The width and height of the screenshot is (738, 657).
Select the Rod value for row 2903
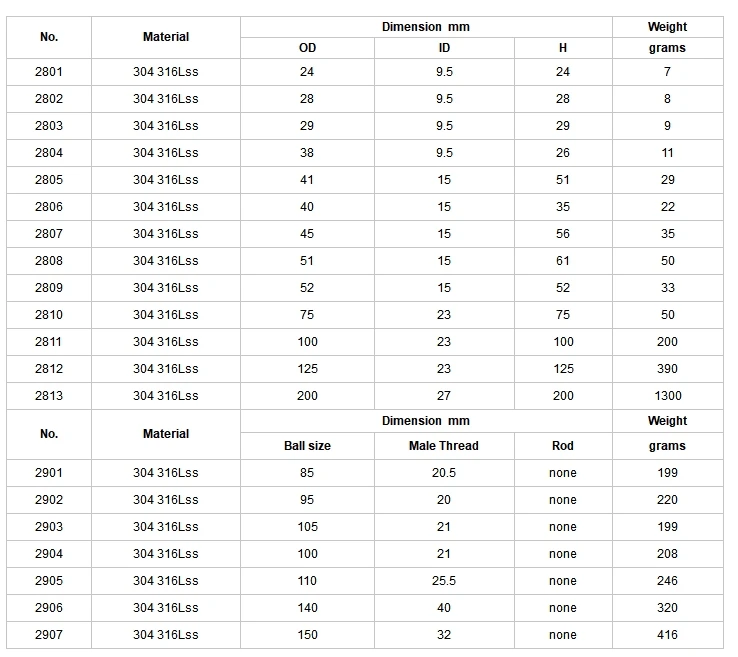(x=563, y=527)
